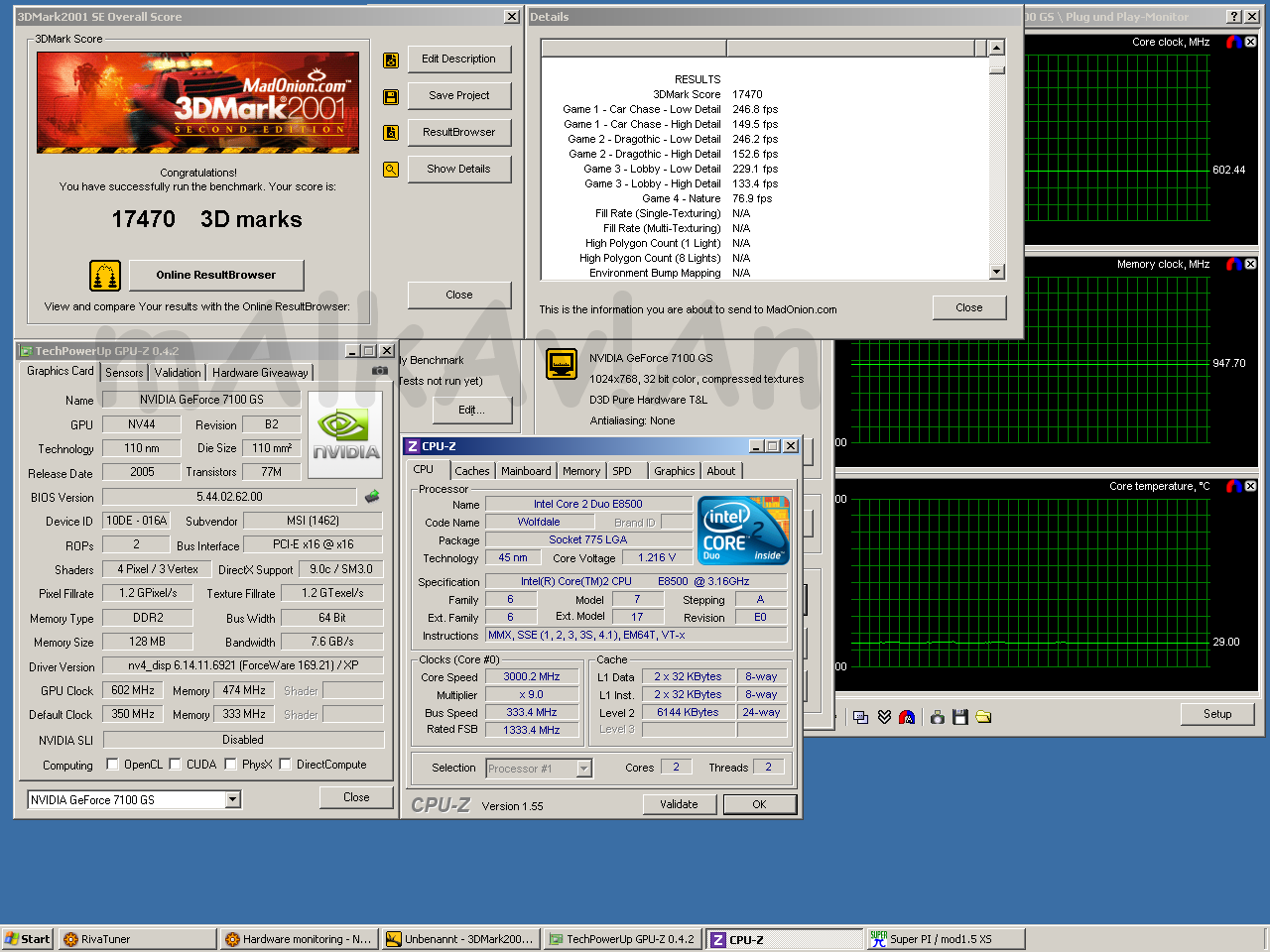This screenshot has width=1270, height=952.
Task: Enable the CUDA checkbox in GPU-Z
Action: coord(175,765)
